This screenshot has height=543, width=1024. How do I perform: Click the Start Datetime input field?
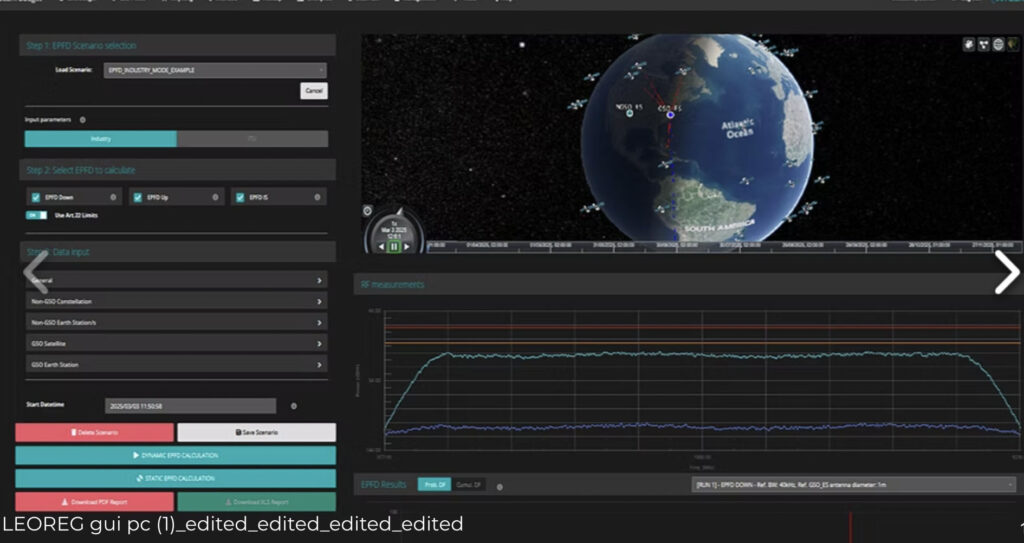(x=190, y=406)
